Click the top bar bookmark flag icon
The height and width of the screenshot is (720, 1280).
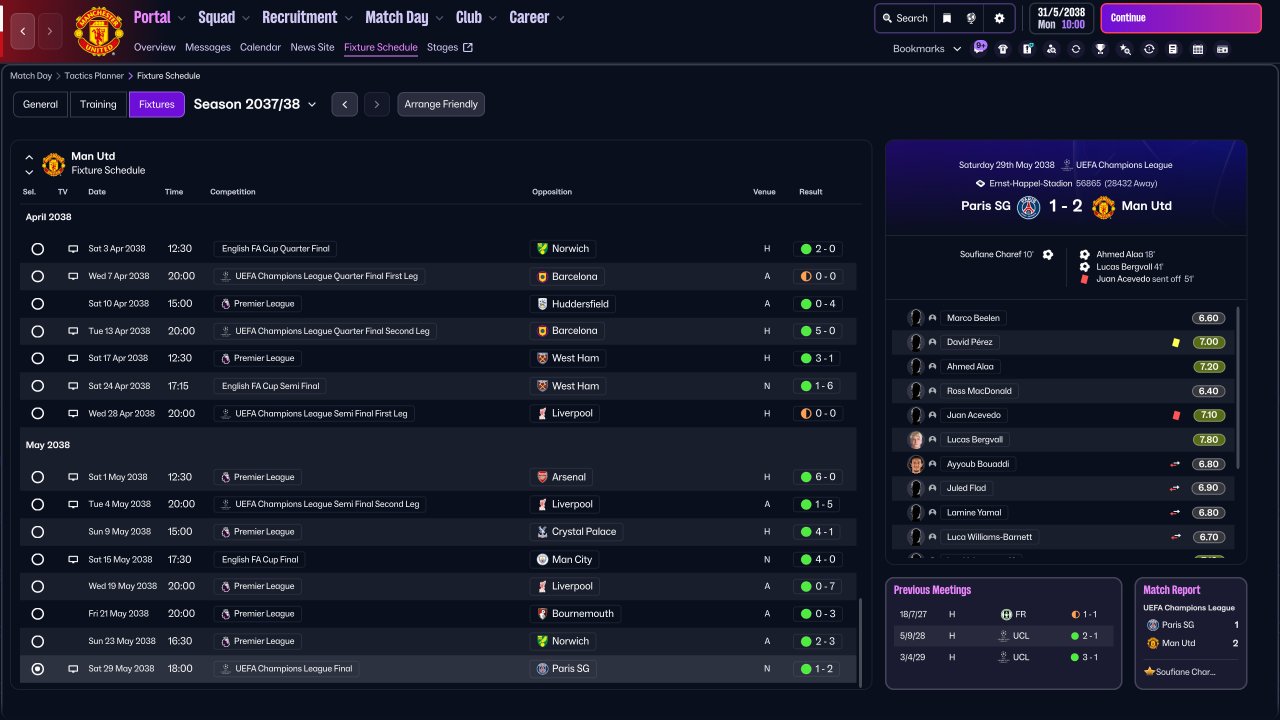(x=946, y=18)
